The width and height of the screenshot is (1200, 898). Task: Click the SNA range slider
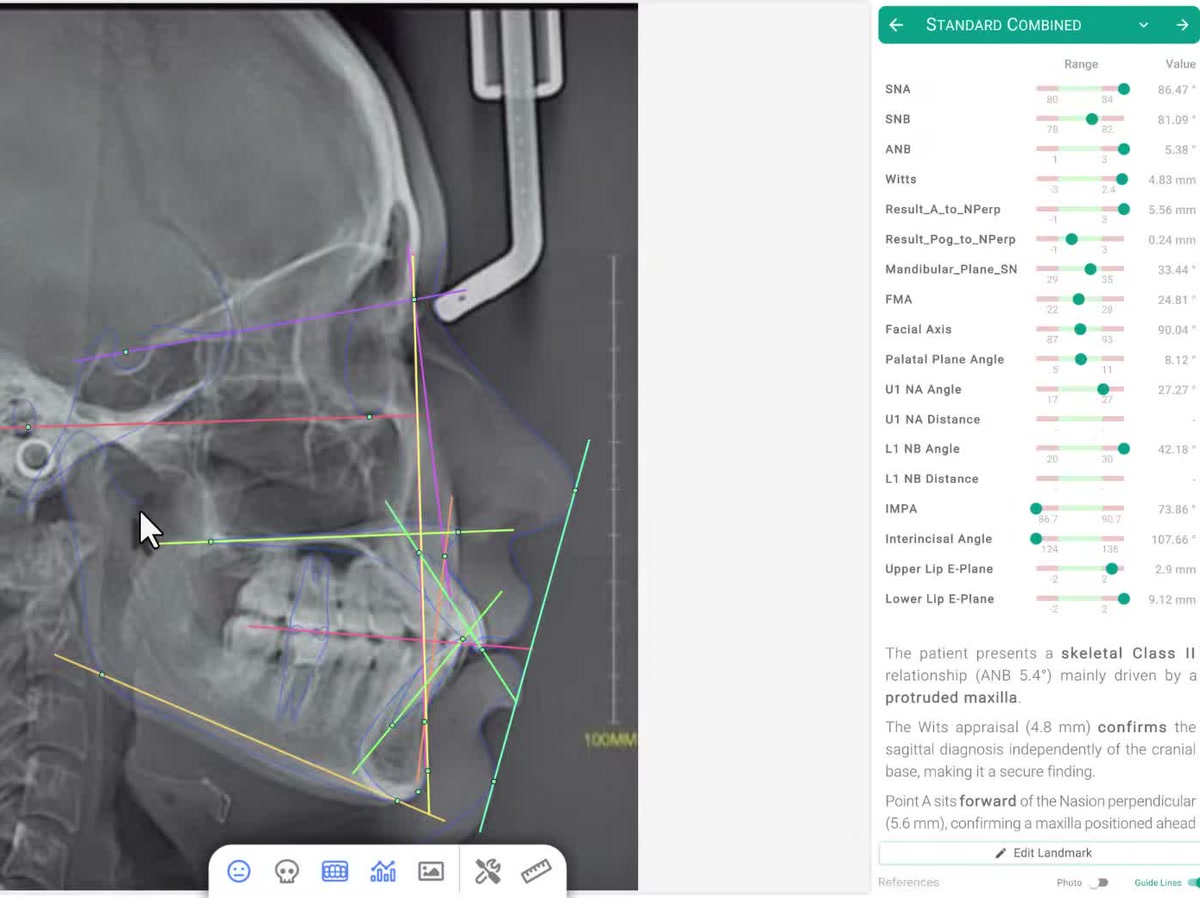(x=1080, y=89)
